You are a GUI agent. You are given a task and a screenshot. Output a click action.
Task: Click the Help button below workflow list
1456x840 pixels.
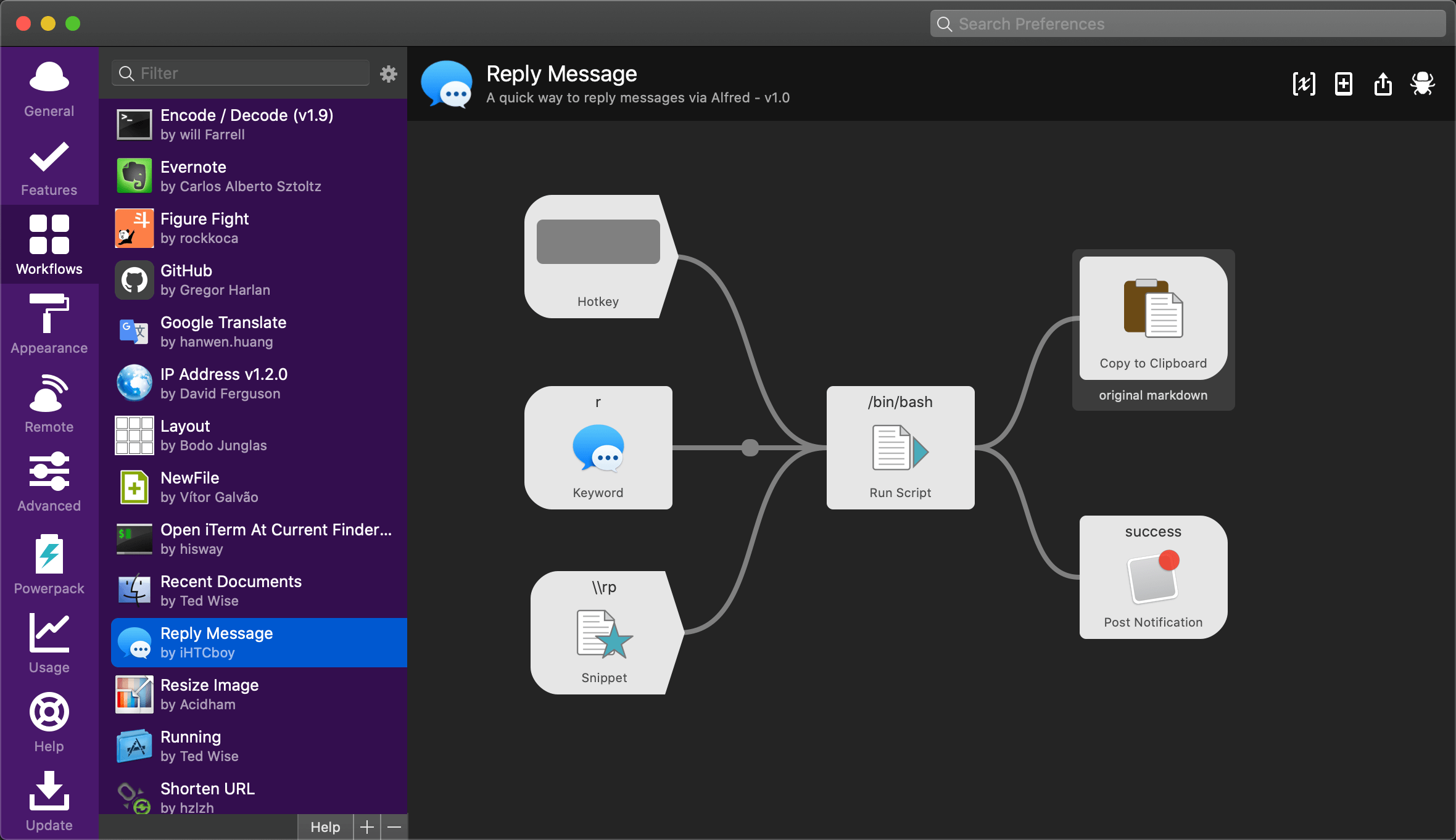click(325, 827)
